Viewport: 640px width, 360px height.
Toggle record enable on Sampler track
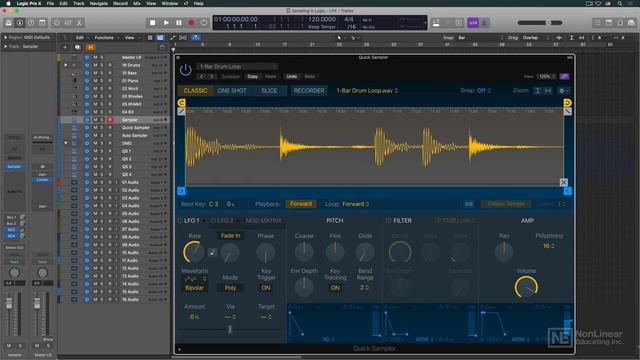point(110,120)
